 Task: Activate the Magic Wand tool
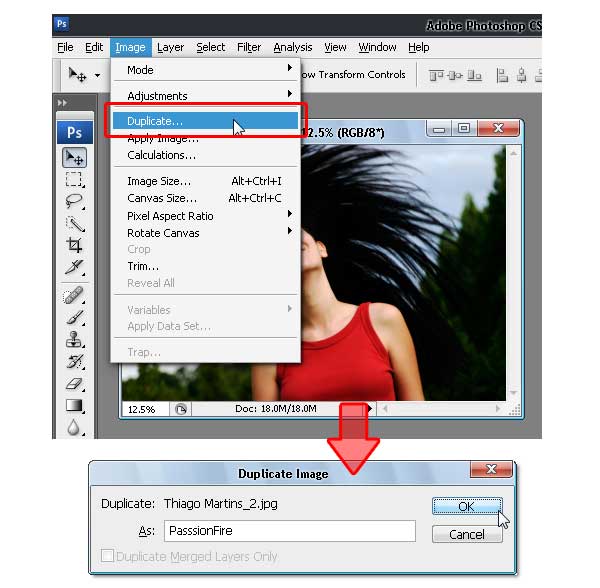click(75, 223)
